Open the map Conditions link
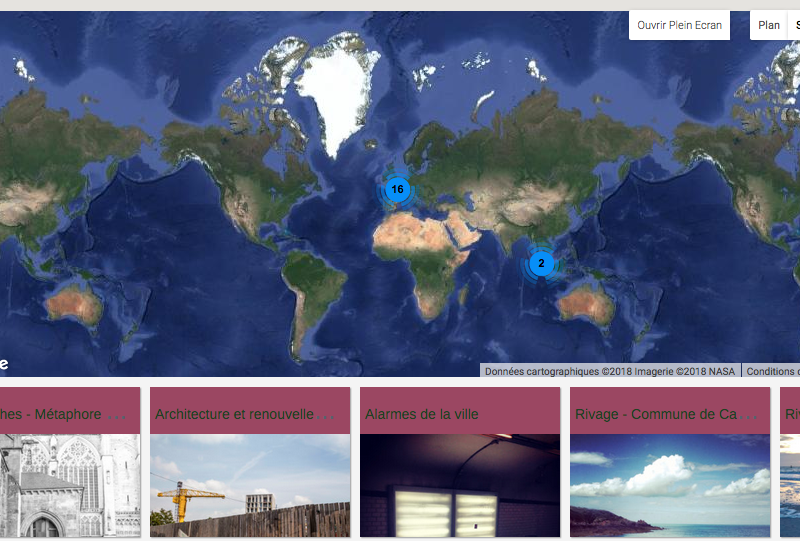800x541 pixels. [x=771, y=371]
